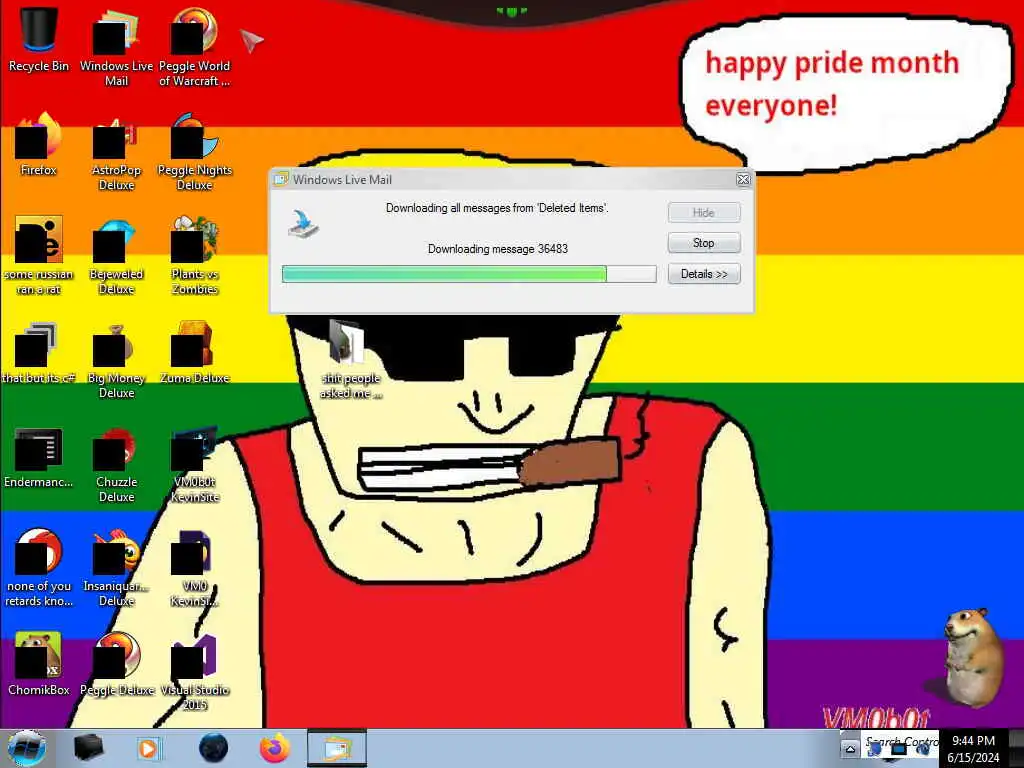Switch to the Windows Live Mail taskbar button
Screen dimensions: 1024x768
click(x=337, y=748)
